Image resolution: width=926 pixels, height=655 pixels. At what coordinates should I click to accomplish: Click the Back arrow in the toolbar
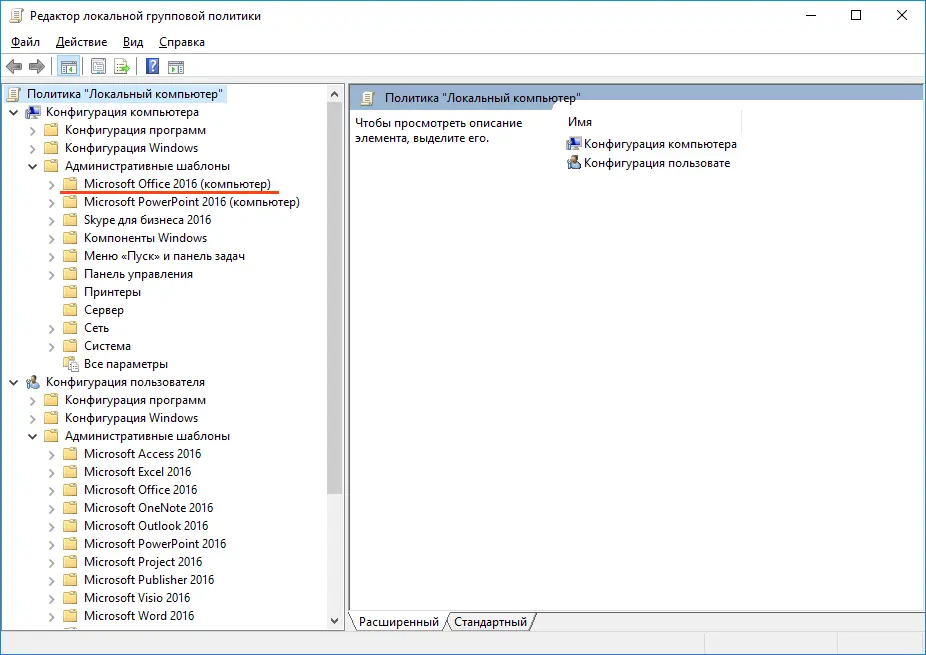14,67
